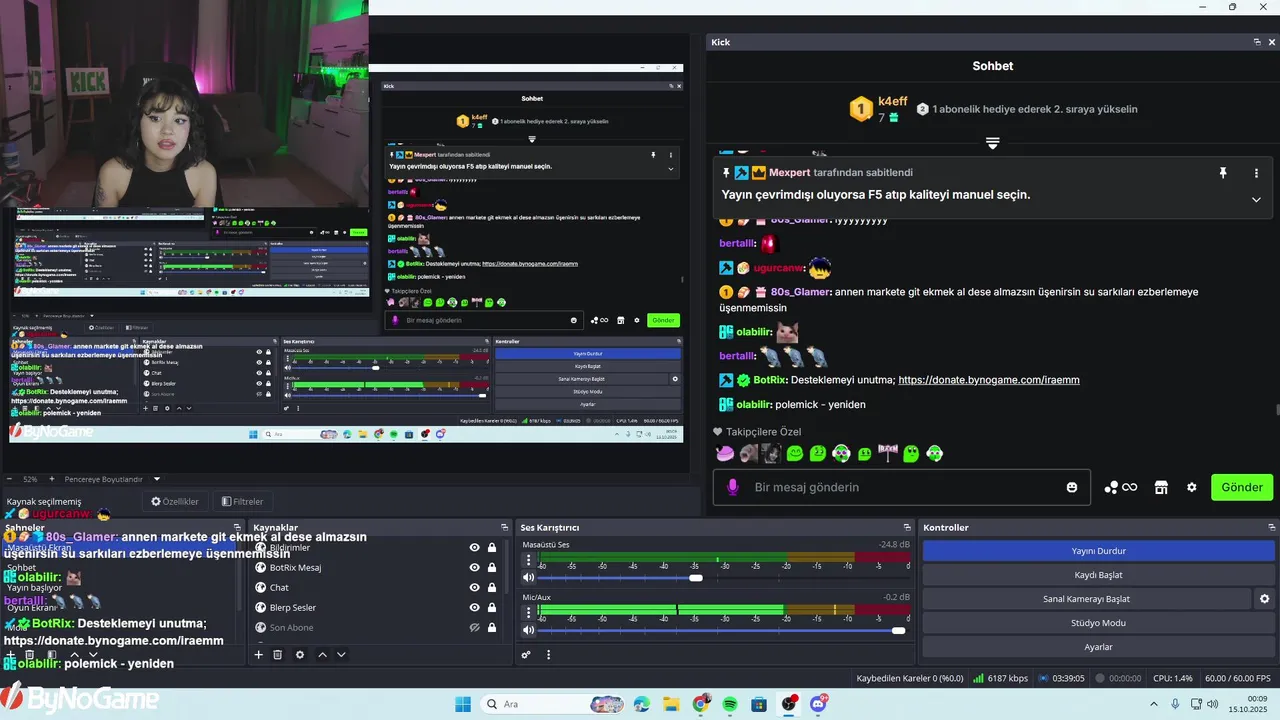Click the pin icon on pinned message
This screenshot has height=720, width=1280.
[x=1222, y=173]
